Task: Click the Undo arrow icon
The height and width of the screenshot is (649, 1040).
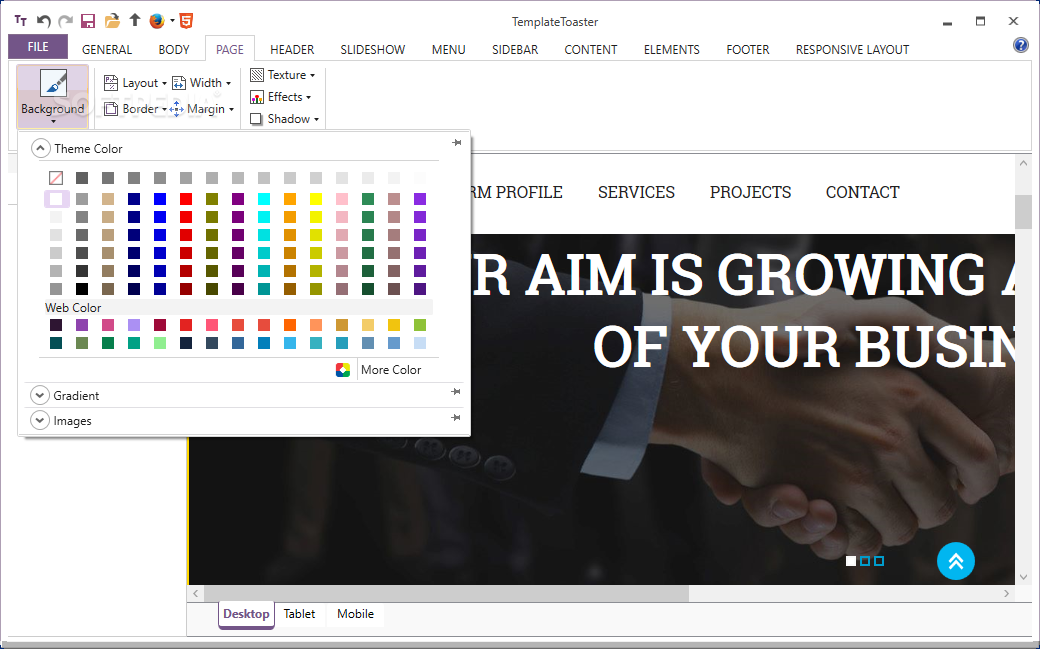Action: 44,21
